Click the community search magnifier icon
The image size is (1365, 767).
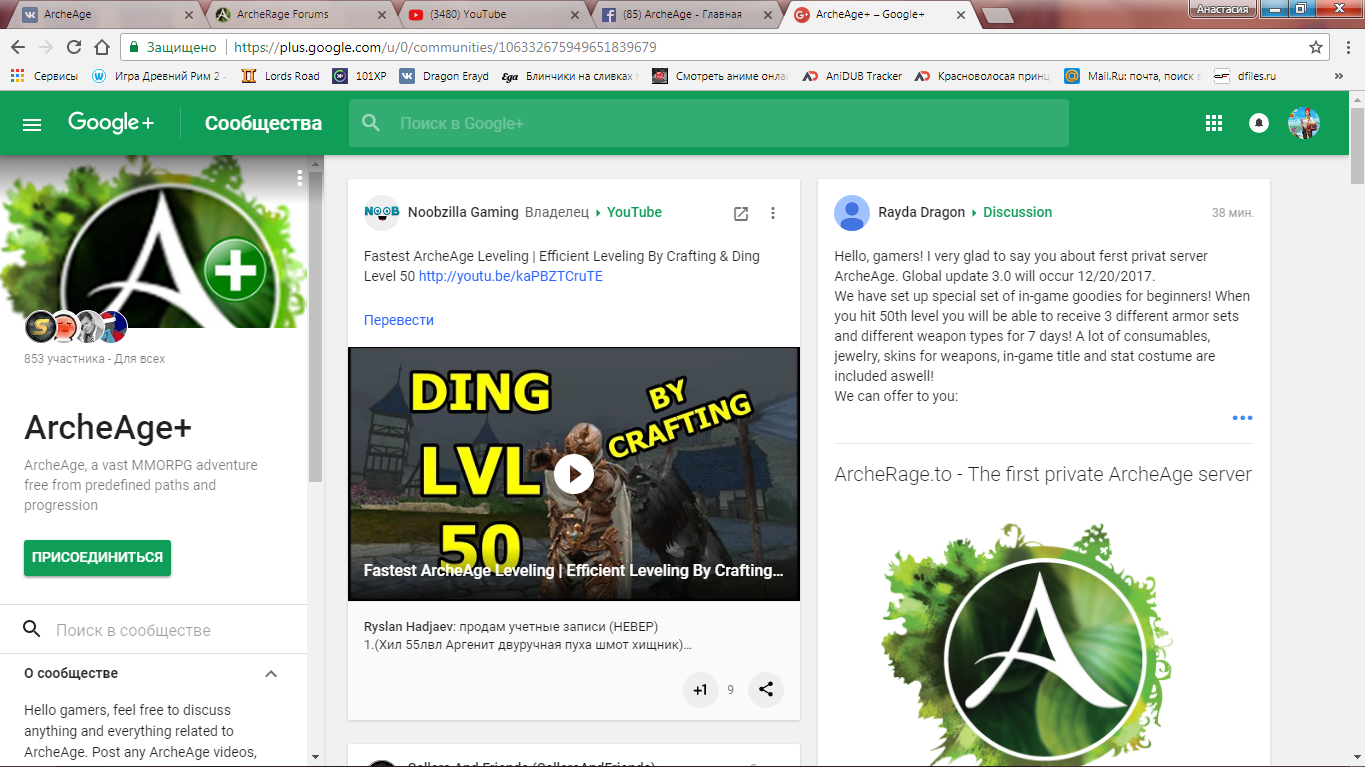(32, 629)
